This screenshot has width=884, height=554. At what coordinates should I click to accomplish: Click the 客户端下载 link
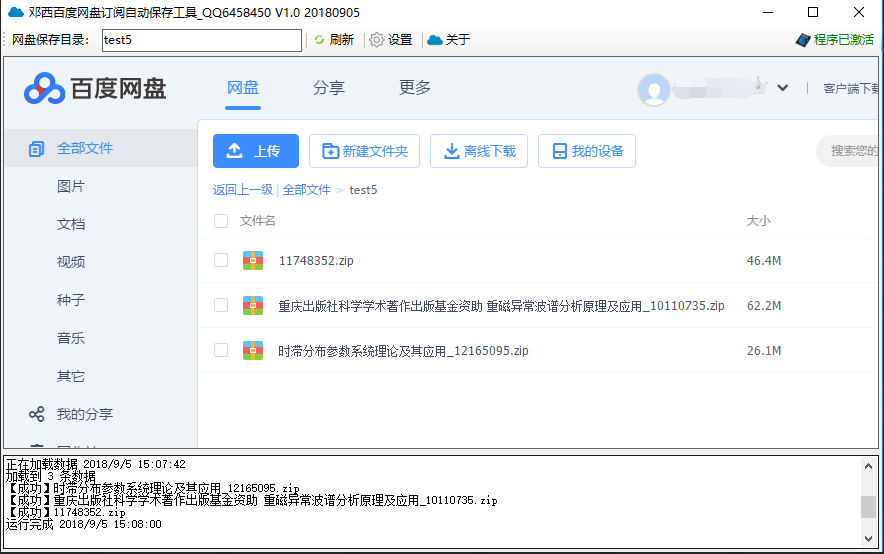pyautogui.click(x=851, y=88)
